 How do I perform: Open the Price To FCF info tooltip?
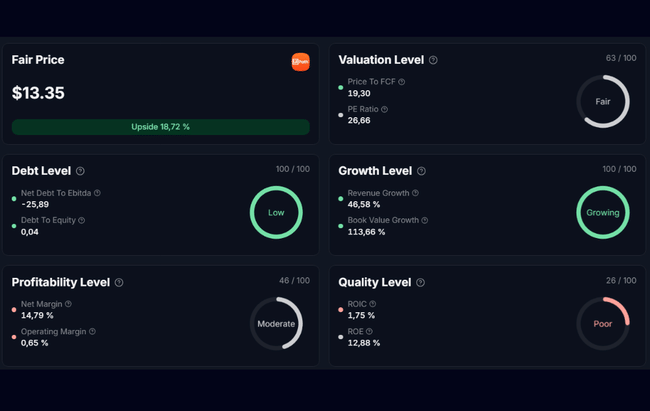click(x=402, y=82)
